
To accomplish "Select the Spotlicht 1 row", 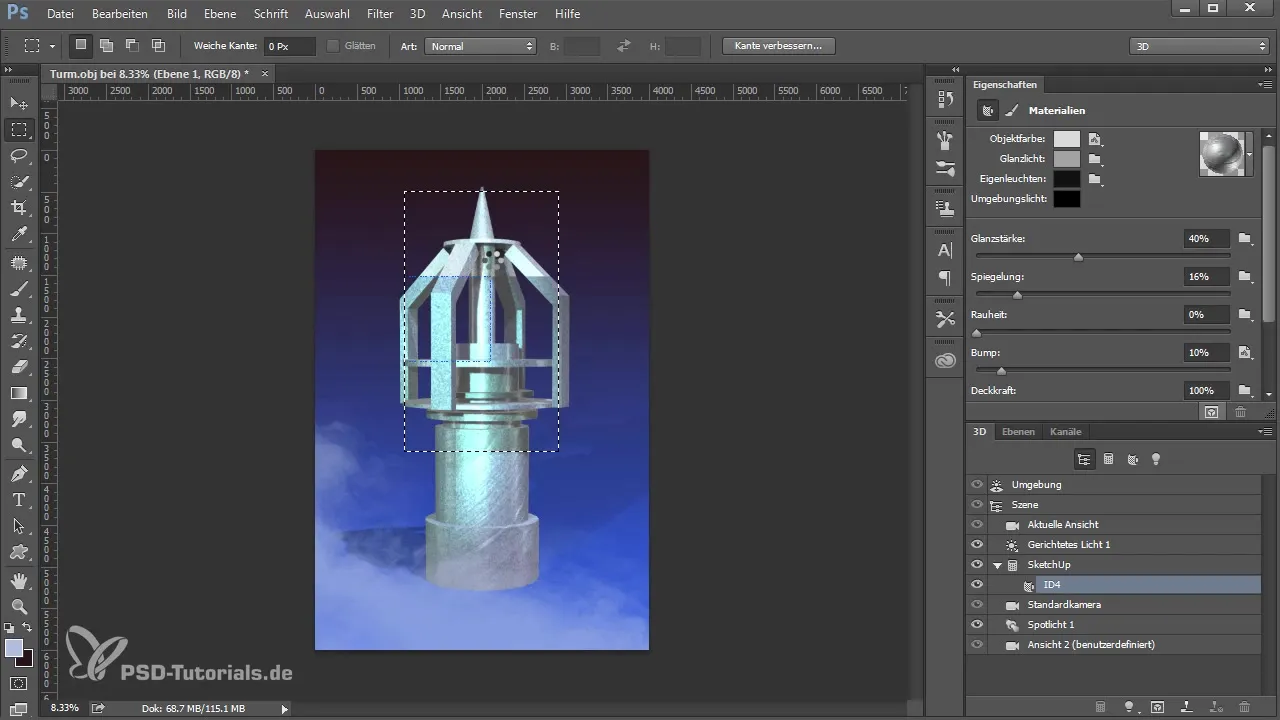I will pyautogui.click(x=1113, y=625).
